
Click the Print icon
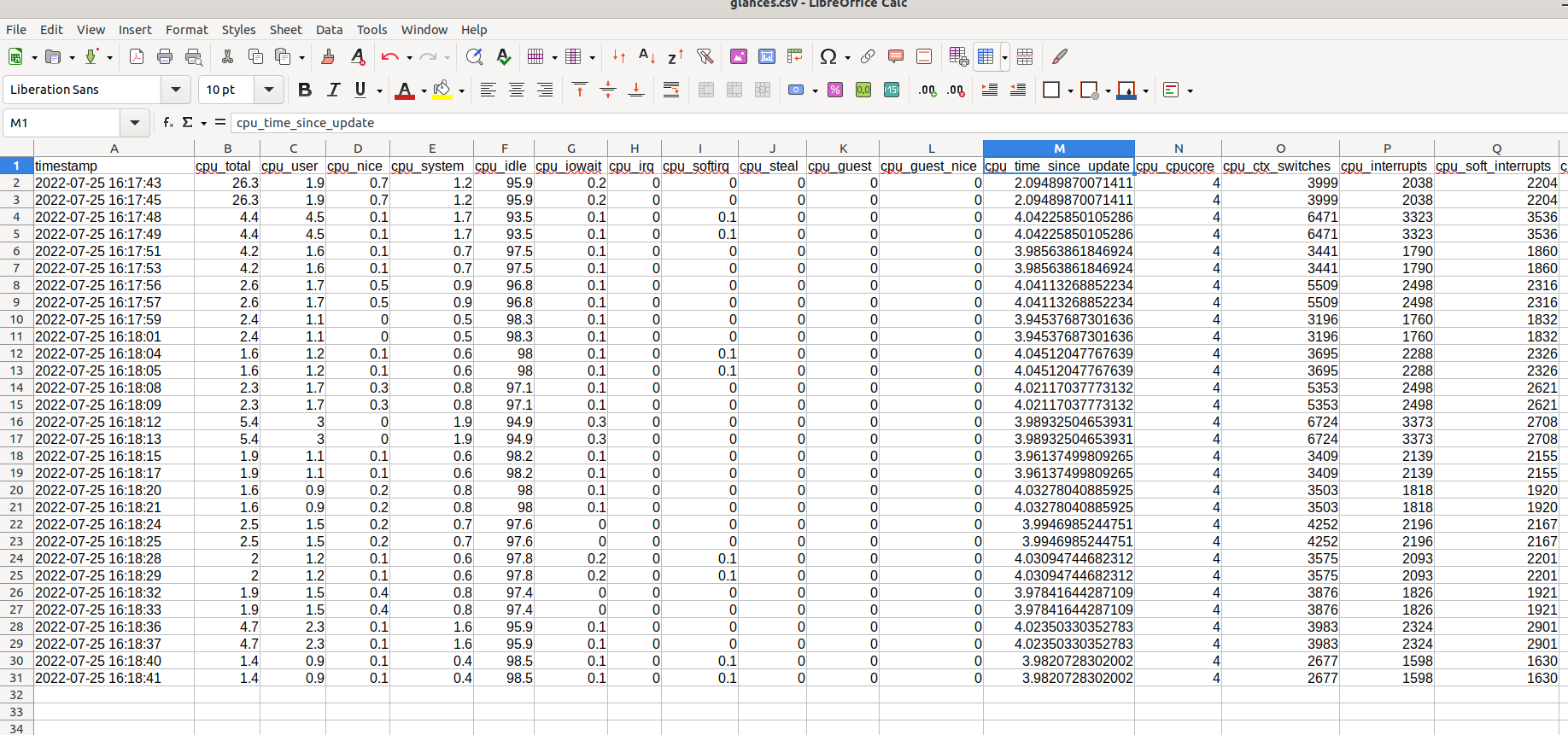165,57
